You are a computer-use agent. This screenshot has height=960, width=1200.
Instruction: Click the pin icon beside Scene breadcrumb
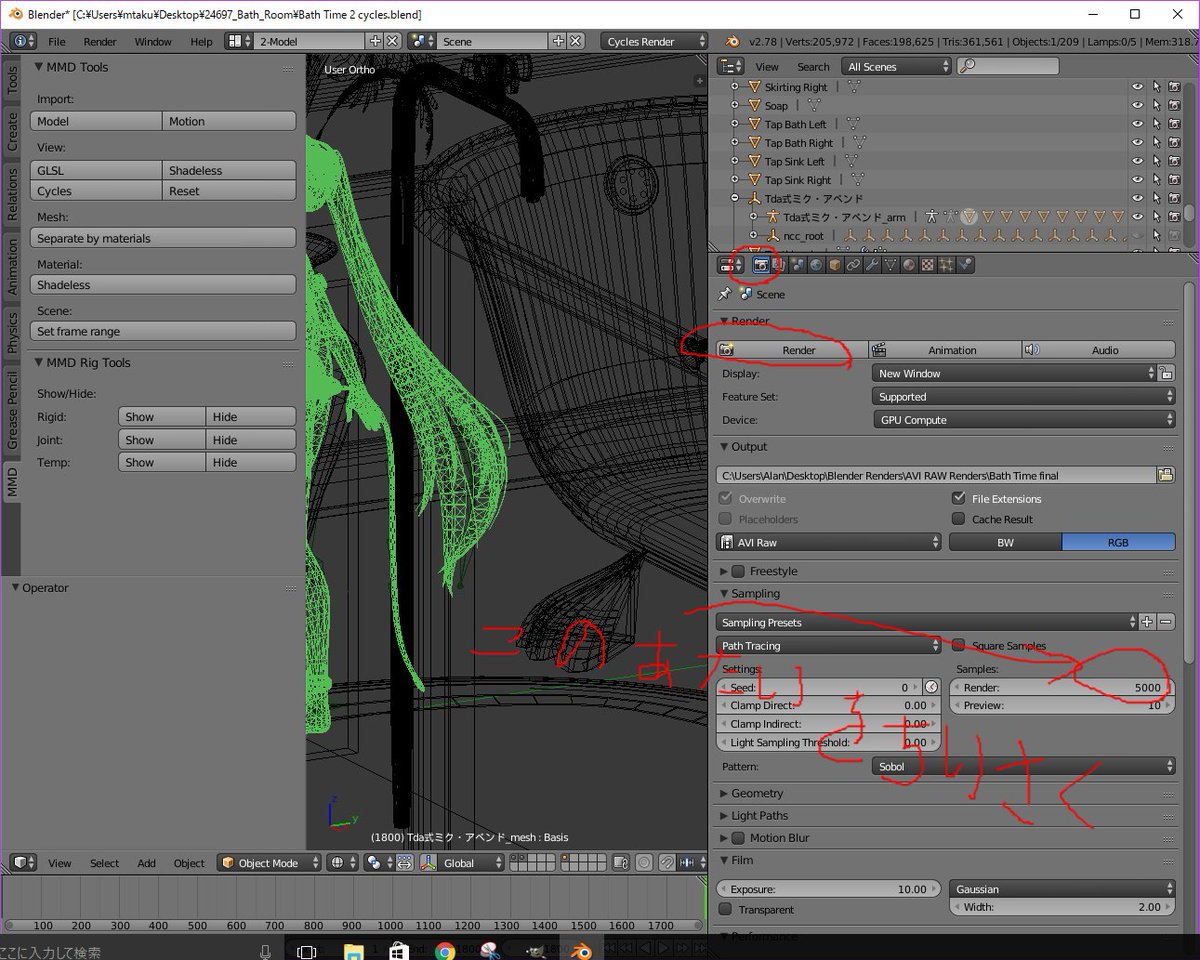point(725,294)
